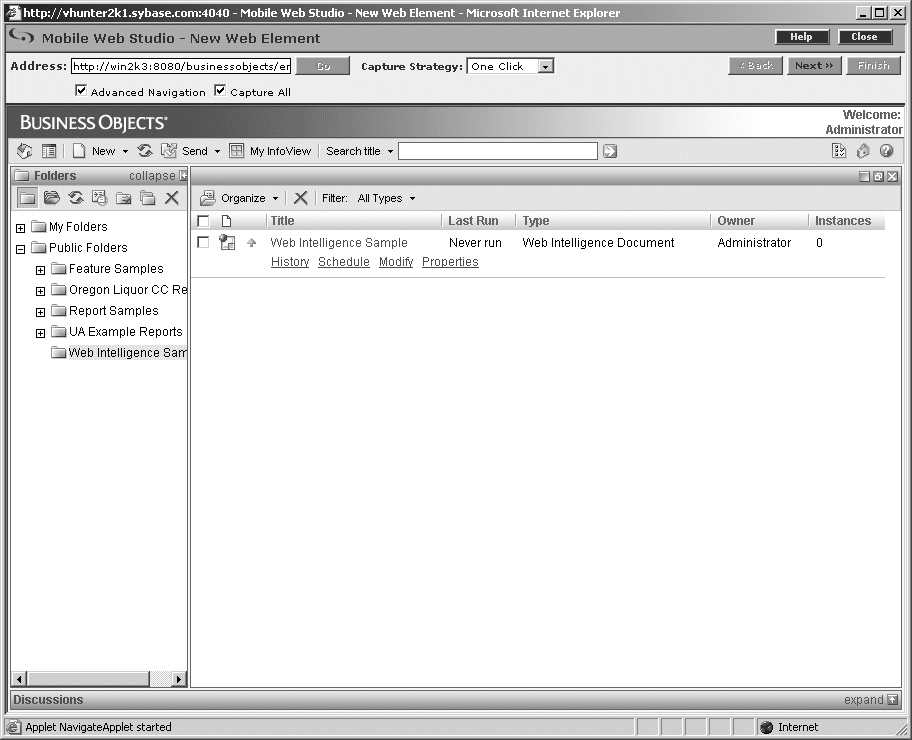Select the folder view icon in Folders toolbar

pos(27,198)
